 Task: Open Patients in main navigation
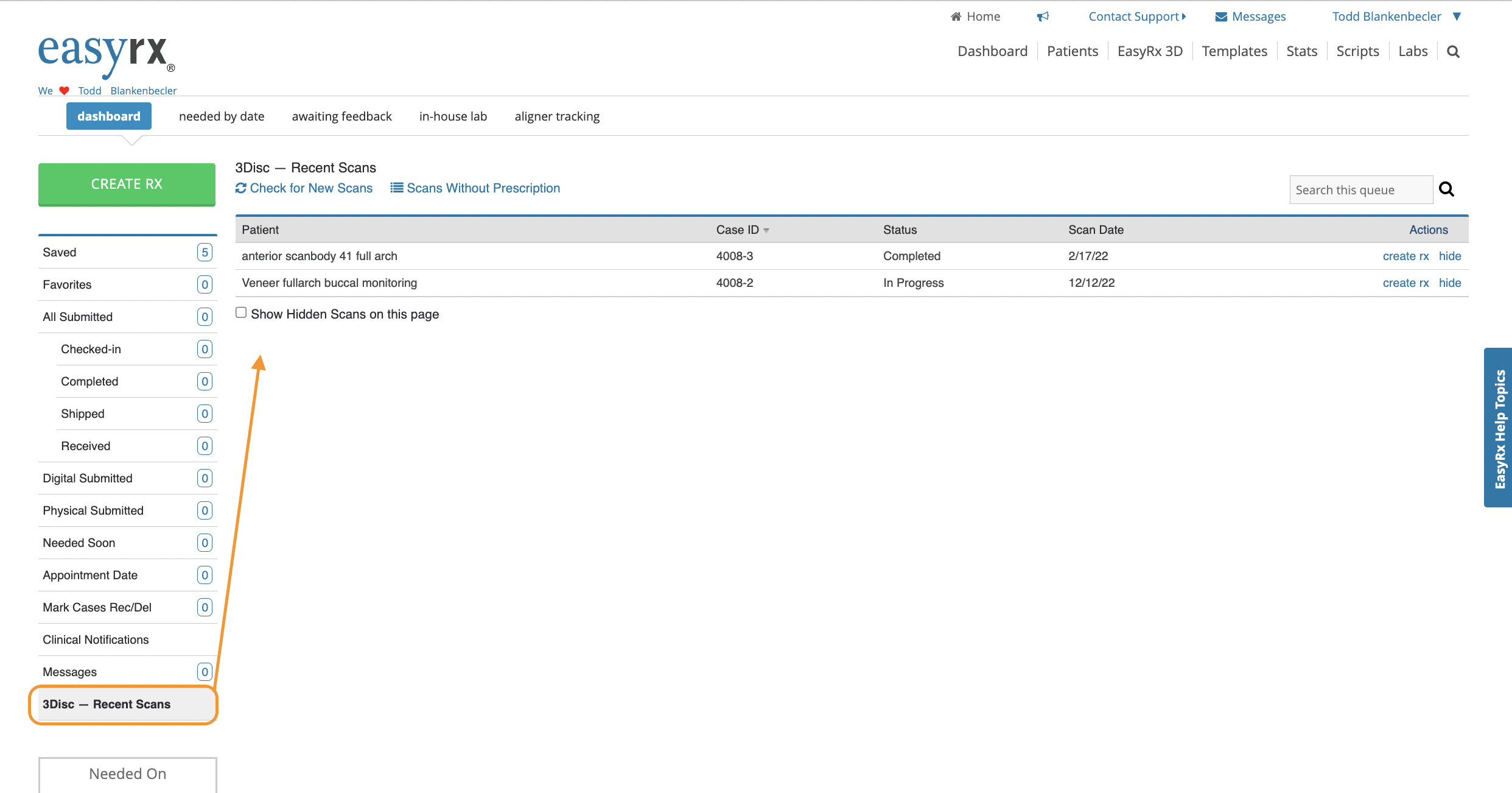click(1073, 51)
